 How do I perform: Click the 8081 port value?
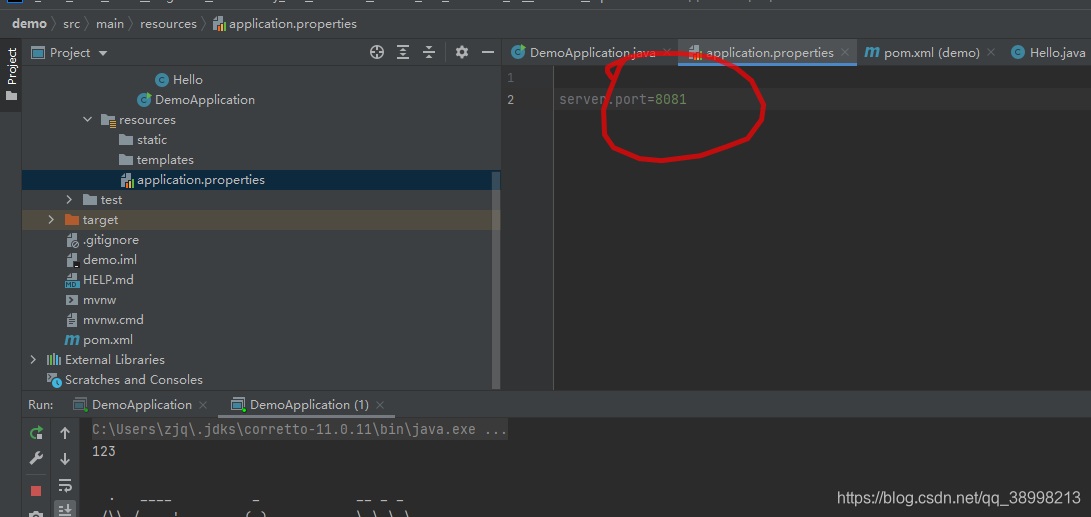click(x=671, y=100)
